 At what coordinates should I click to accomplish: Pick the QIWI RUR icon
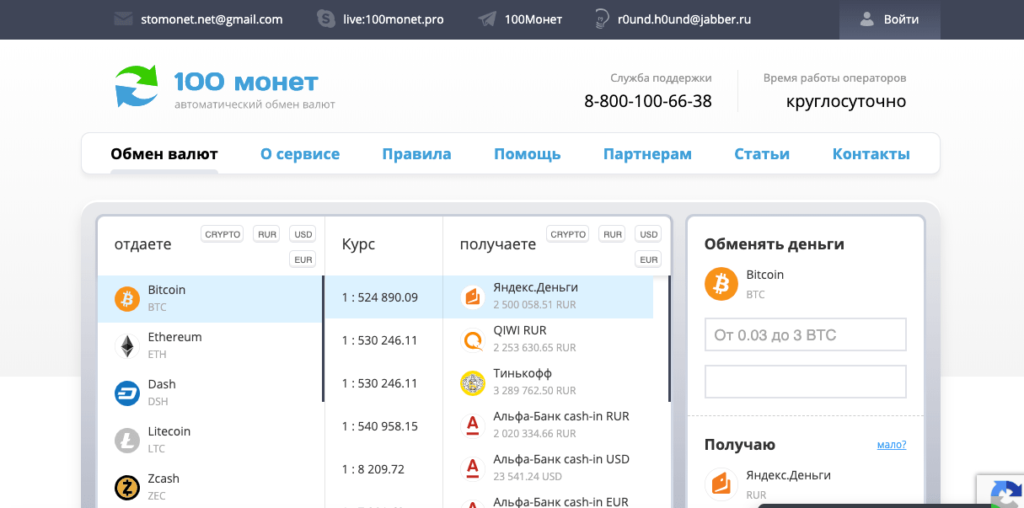pos(472,340)
